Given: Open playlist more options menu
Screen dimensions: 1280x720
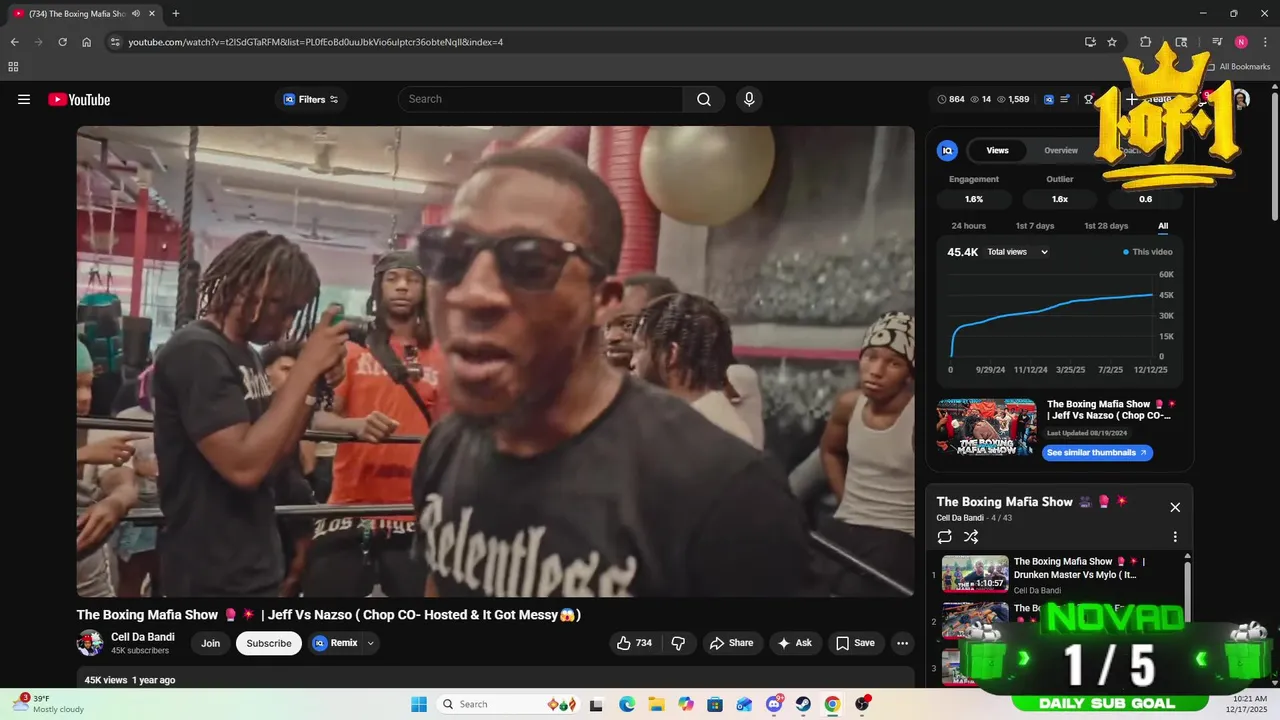Looking at the screenshot, I should (x=1175, y=537).
